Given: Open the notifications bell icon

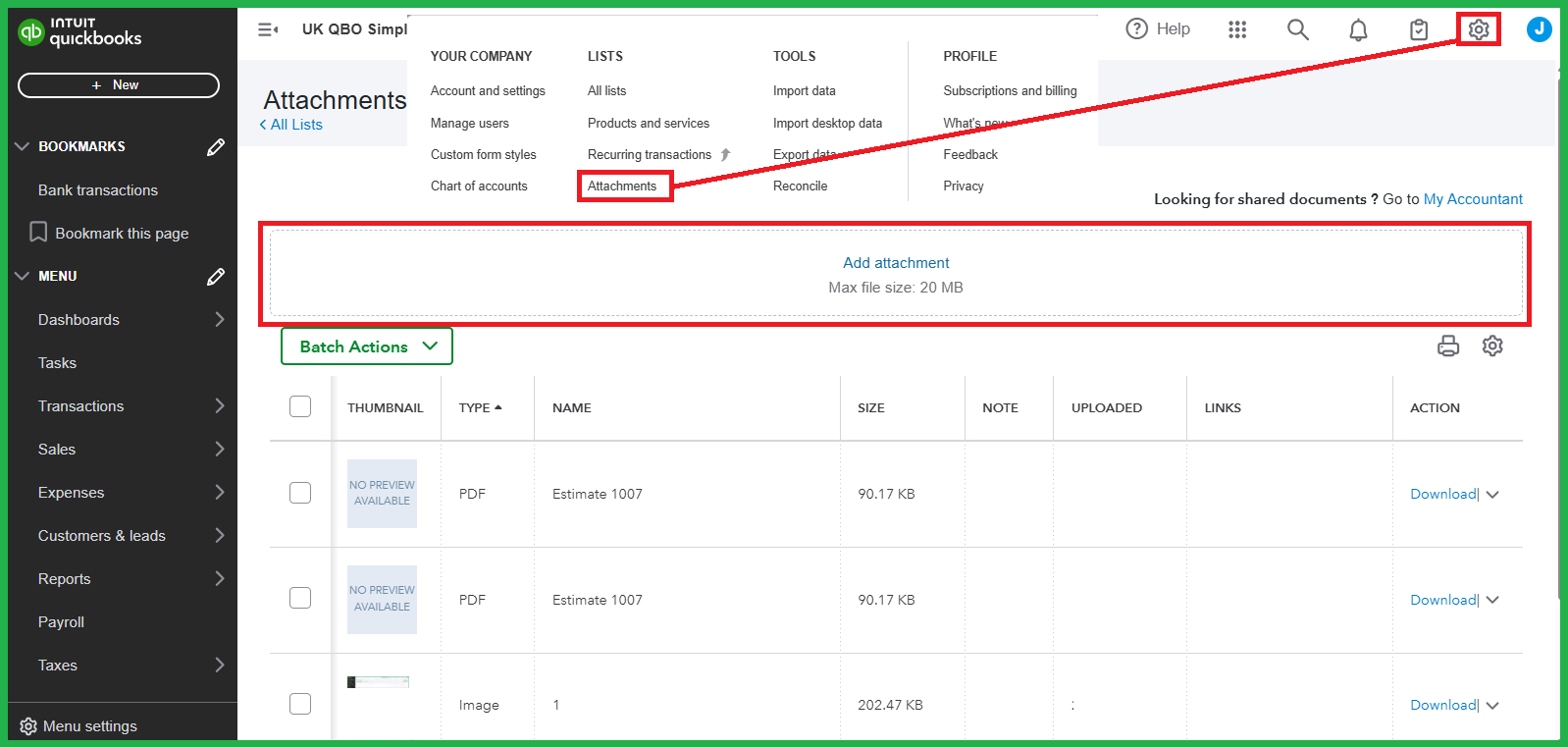Looking at the screenshot, I should pyautogui.click(x=1358, y=29).
